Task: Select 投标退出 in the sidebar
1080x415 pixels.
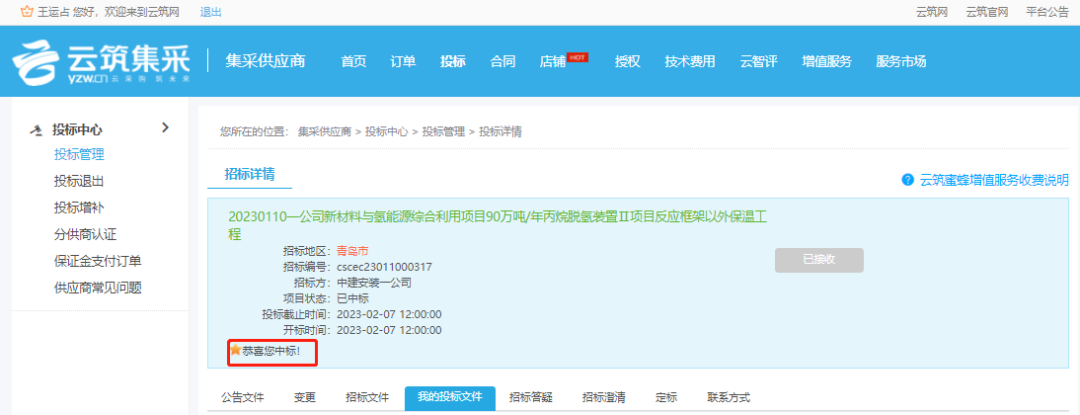Action: (x=79, y=181)
